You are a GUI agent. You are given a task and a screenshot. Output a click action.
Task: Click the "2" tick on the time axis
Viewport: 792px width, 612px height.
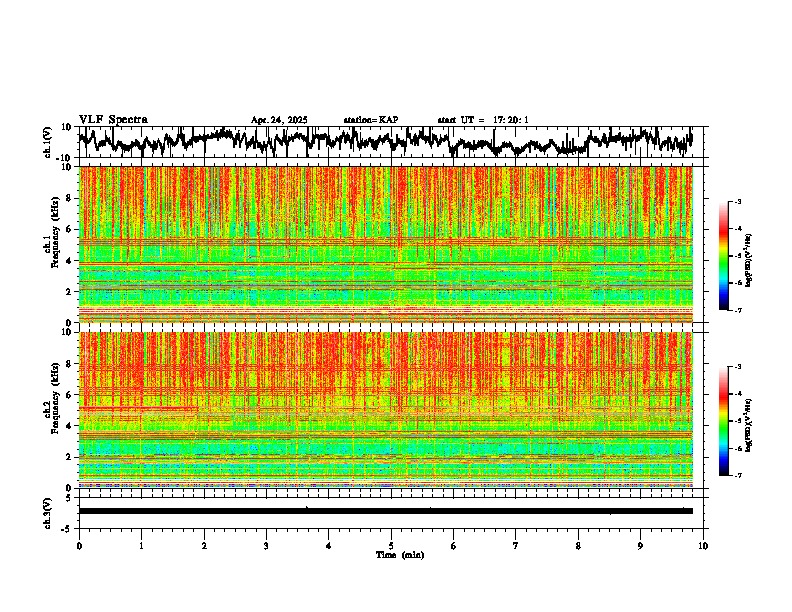tap(204, 546)
